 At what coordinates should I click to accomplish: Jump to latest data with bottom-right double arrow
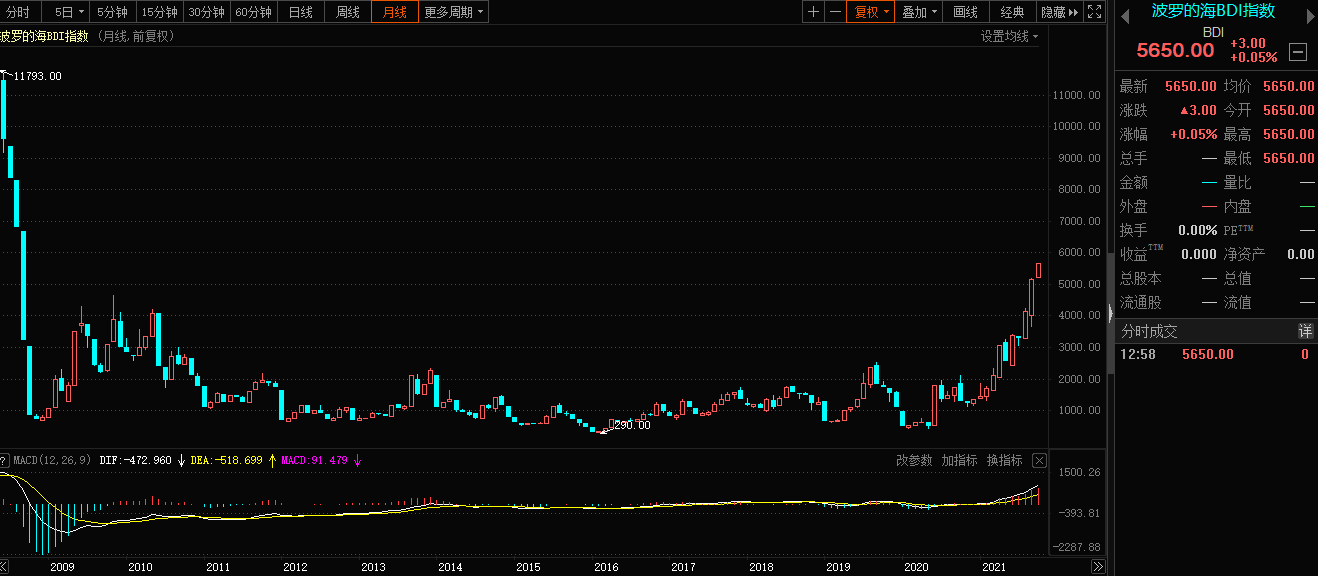(1098, 567)
